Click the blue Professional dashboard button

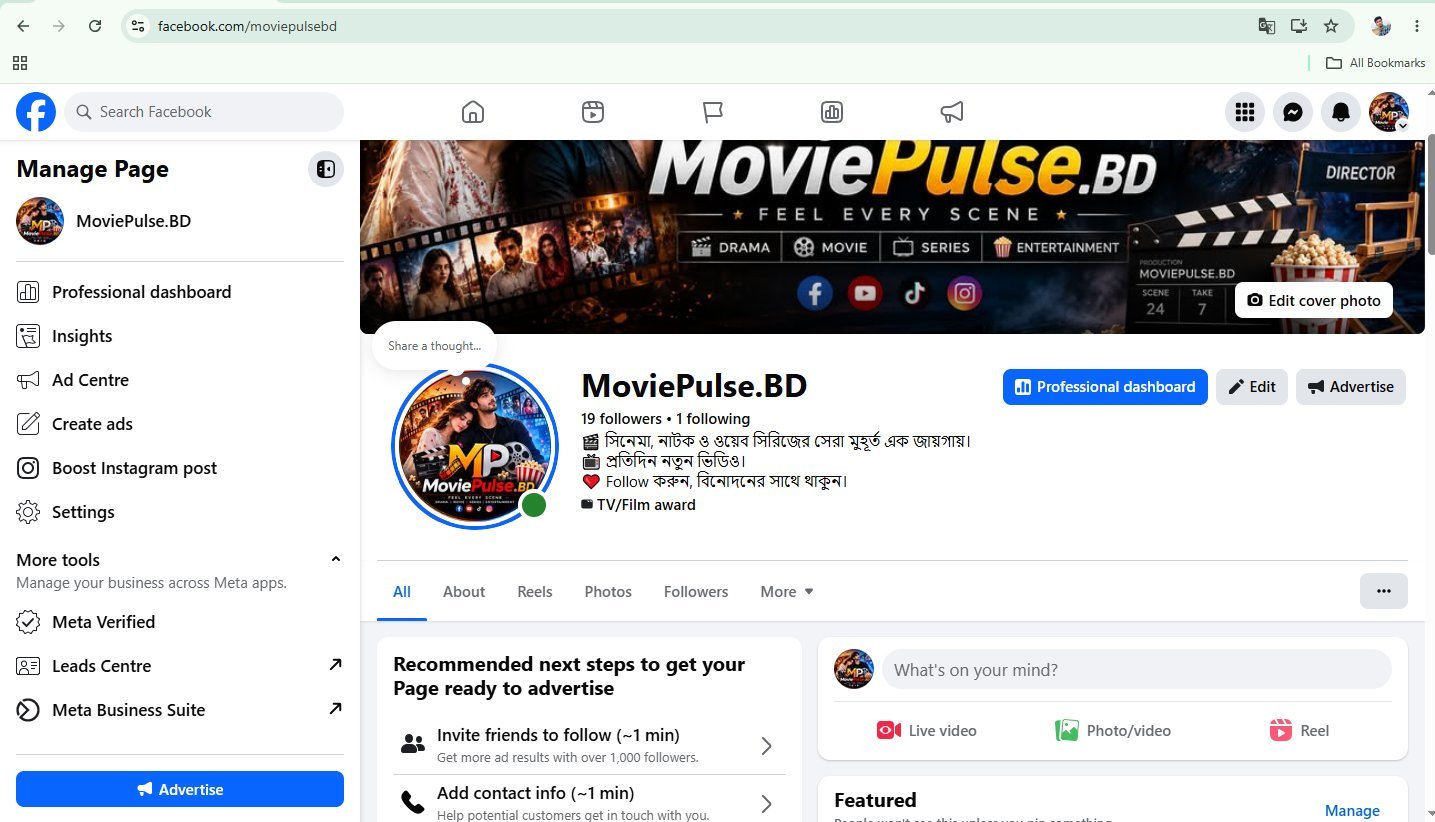1105,387
